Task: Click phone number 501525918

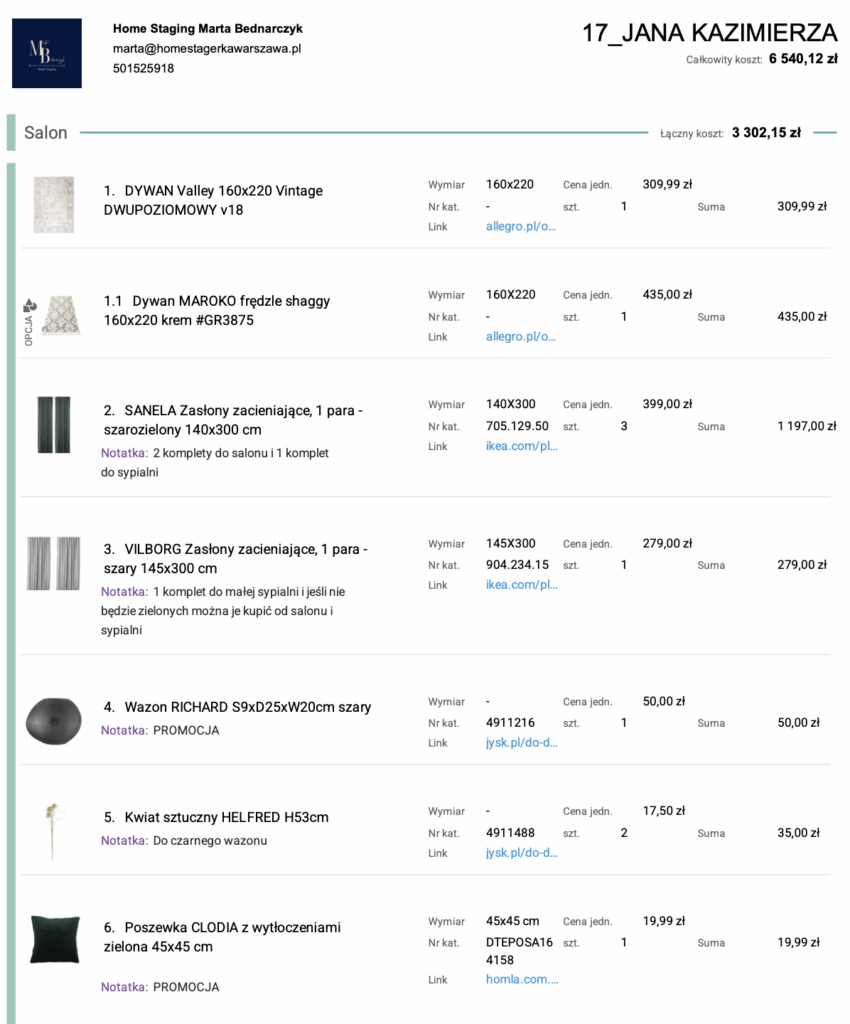Action: [x=133, y=69]
